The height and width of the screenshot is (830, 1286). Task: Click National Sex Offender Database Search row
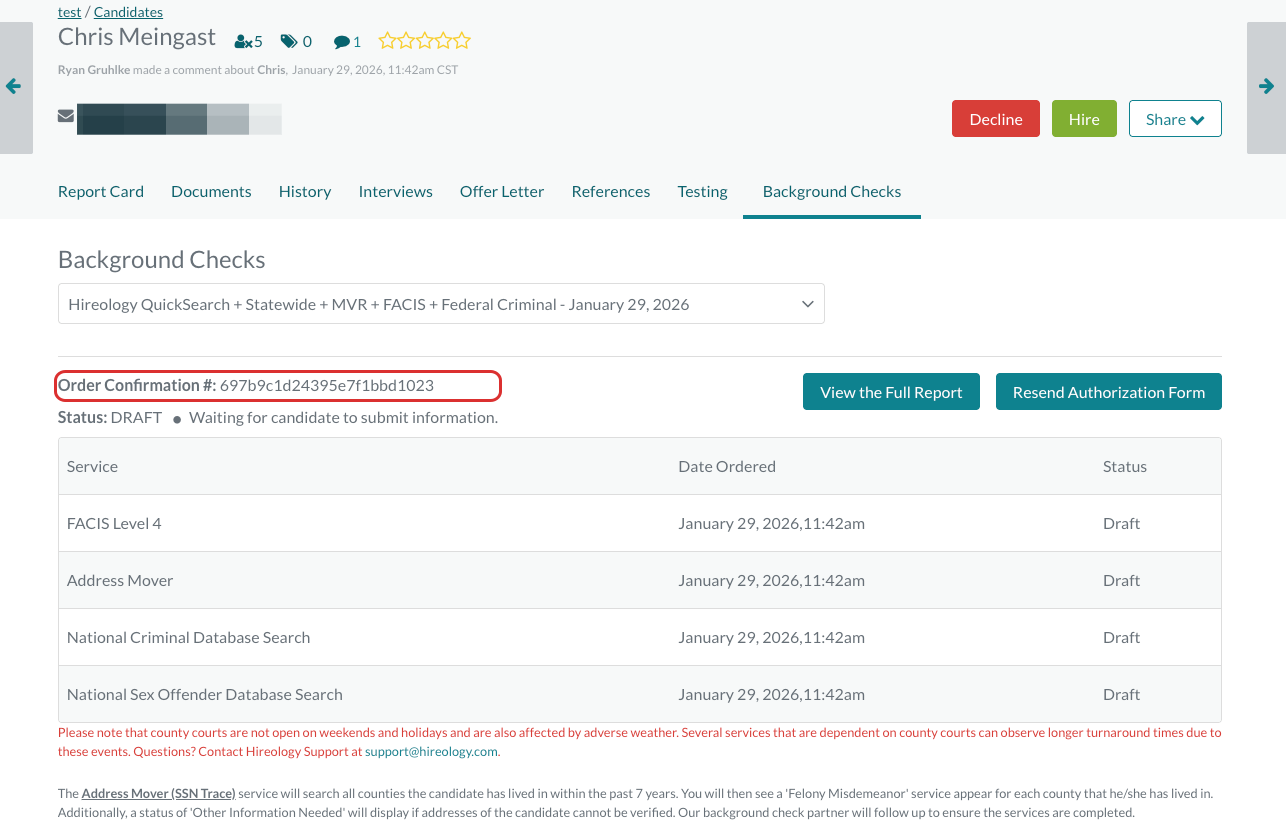tap(640, 694)
